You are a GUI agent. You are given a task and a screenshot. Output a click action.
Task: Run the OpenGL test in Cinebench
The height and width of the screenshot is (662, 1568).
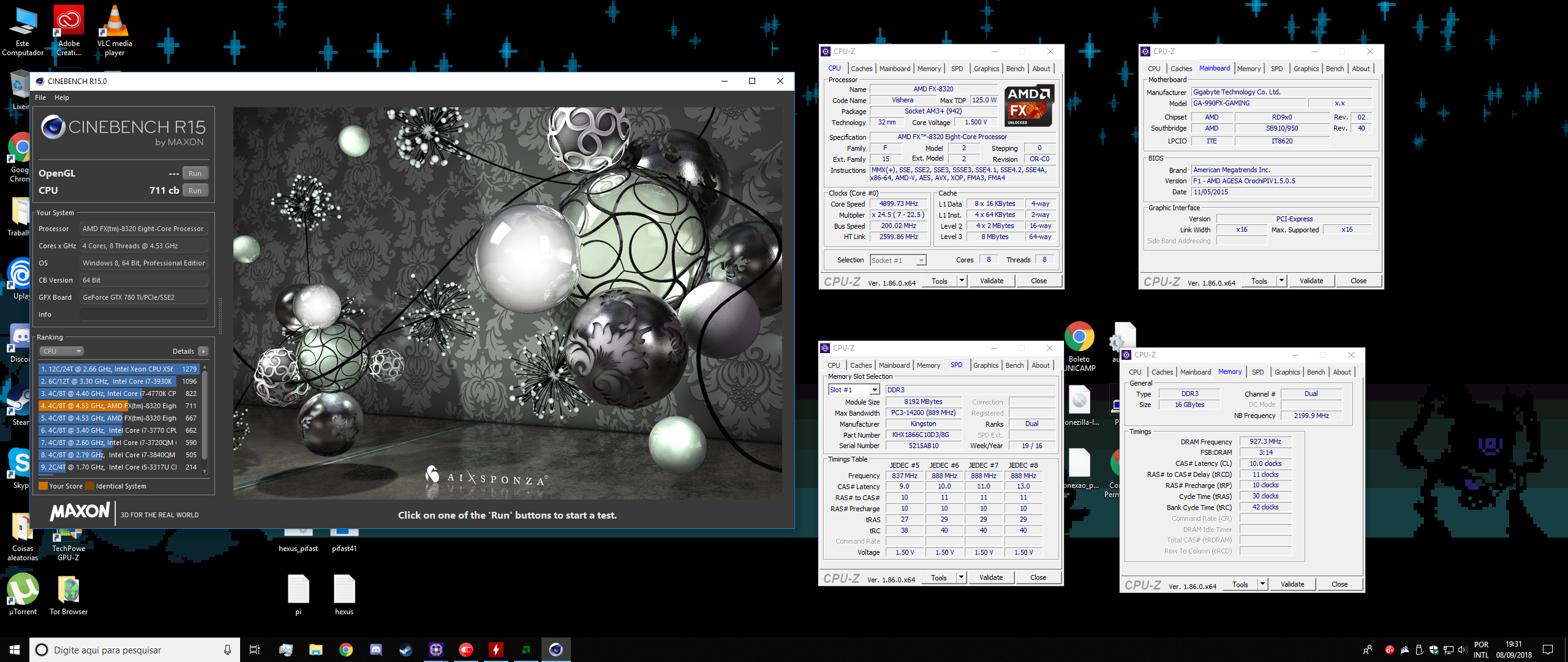(x=195, y=173)
